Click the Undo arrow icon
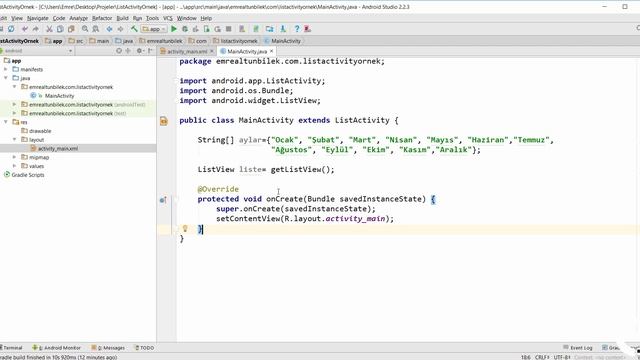Viewport: 640px width, 360px height. pyautogui.click(x=25, y=29)
